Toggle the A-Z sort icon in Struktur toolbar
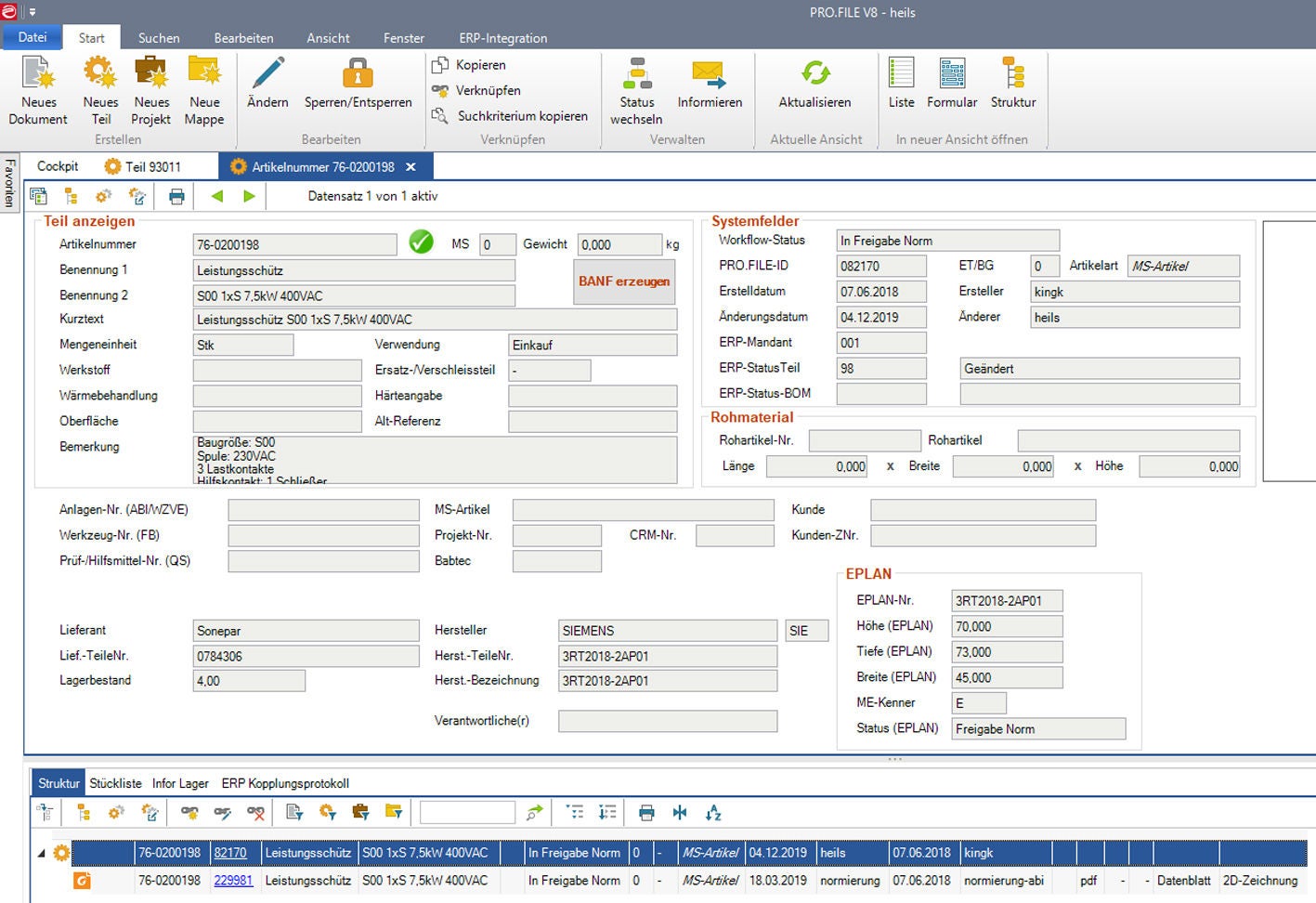The image size is (1316, 903). point(713,811)
